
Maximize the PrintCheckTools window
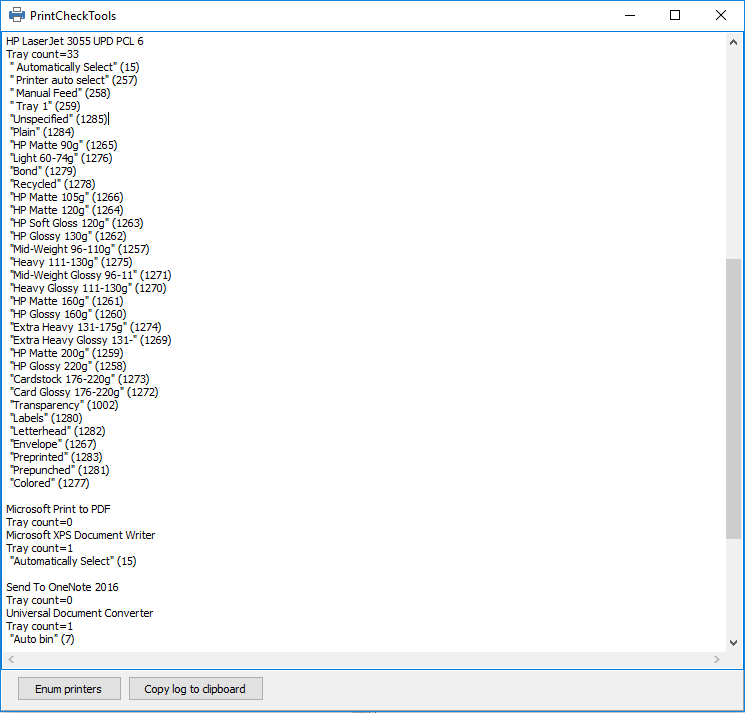pos(675,15)
